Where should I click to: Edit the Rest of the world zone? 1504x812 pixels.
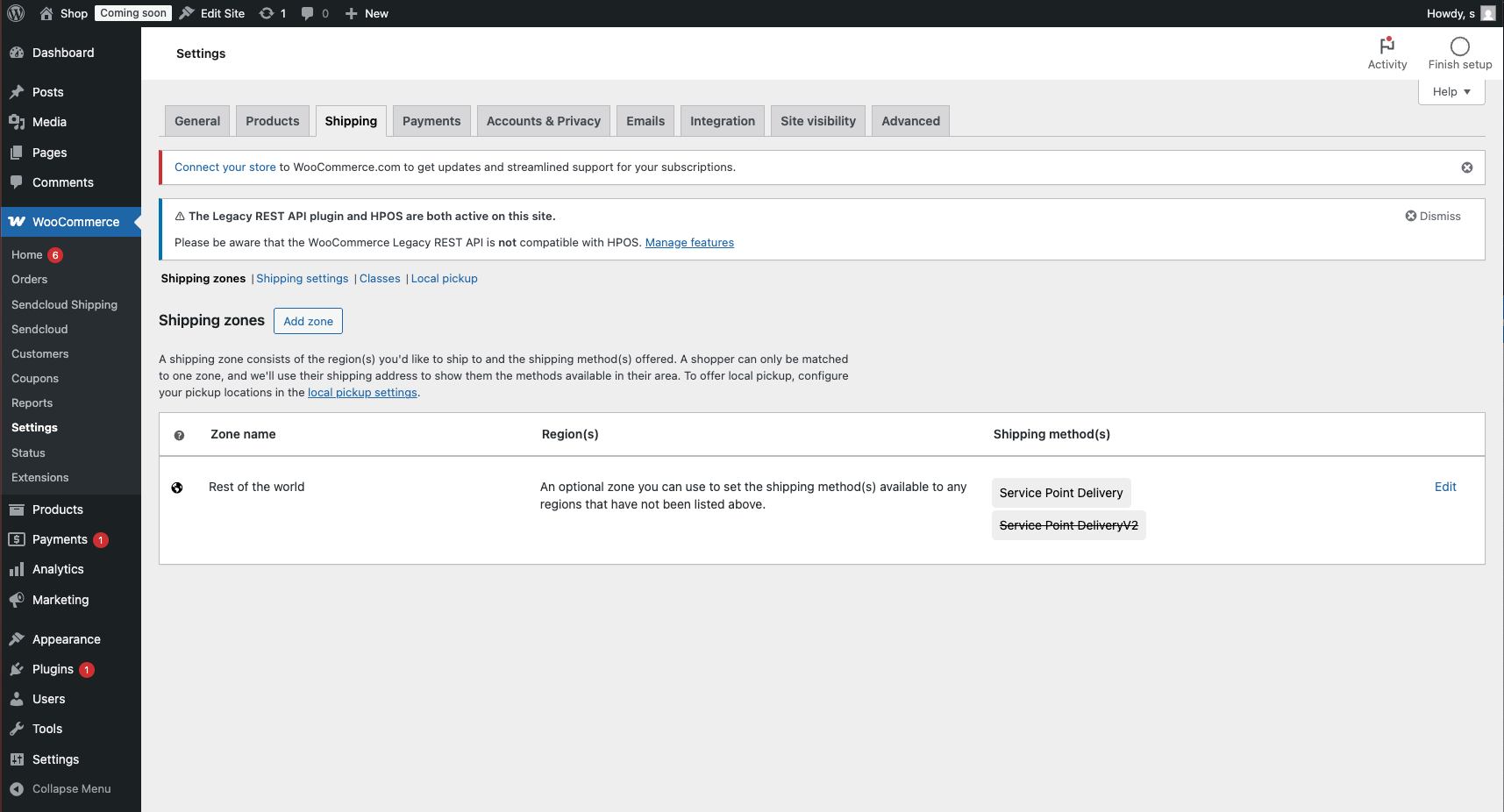tap(1445, 487)
